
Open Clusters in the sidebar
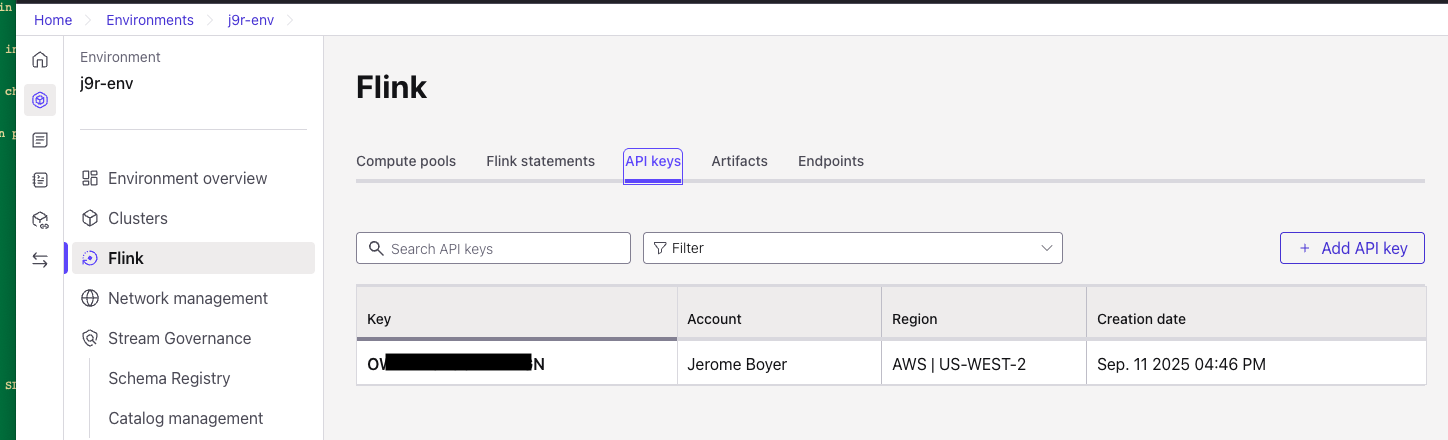137,218
